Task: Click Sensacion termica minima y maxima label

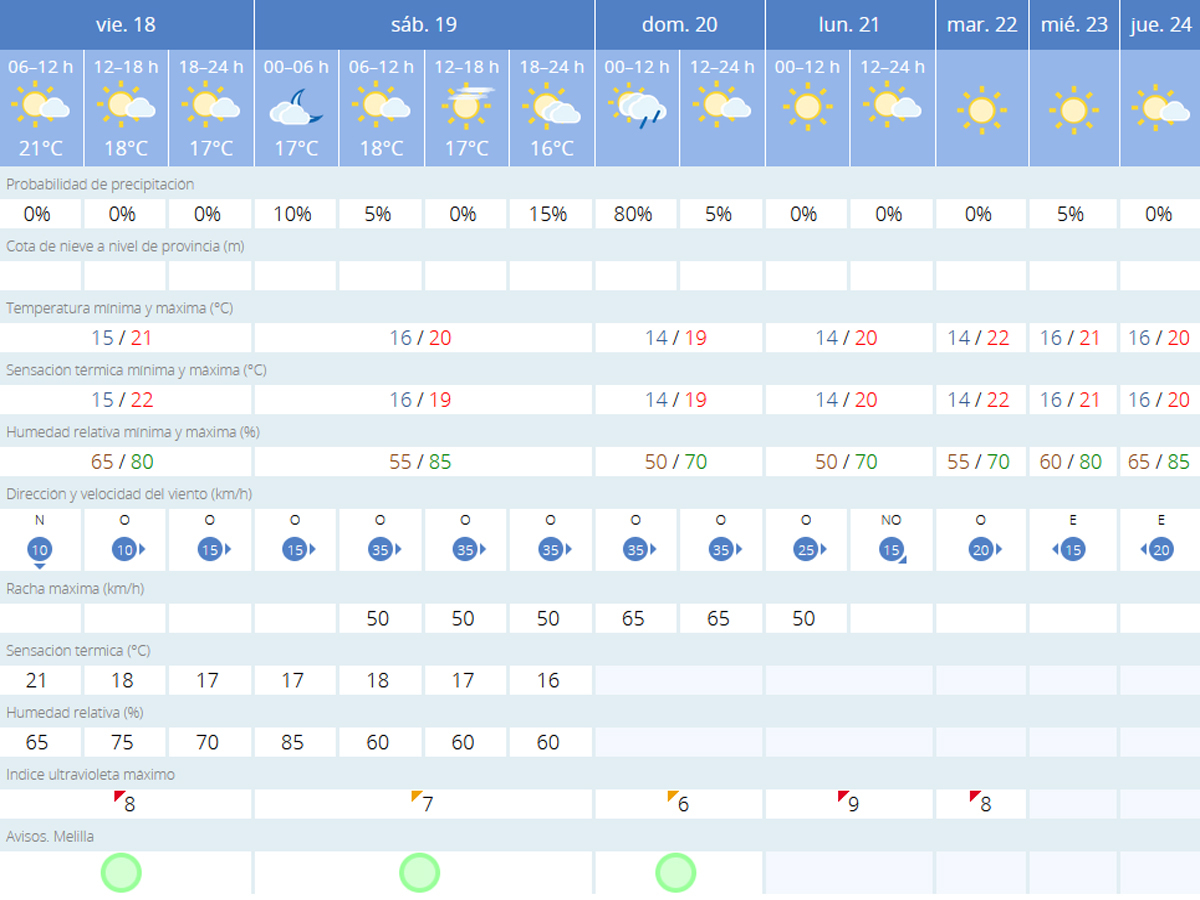Action: [136, 370]
